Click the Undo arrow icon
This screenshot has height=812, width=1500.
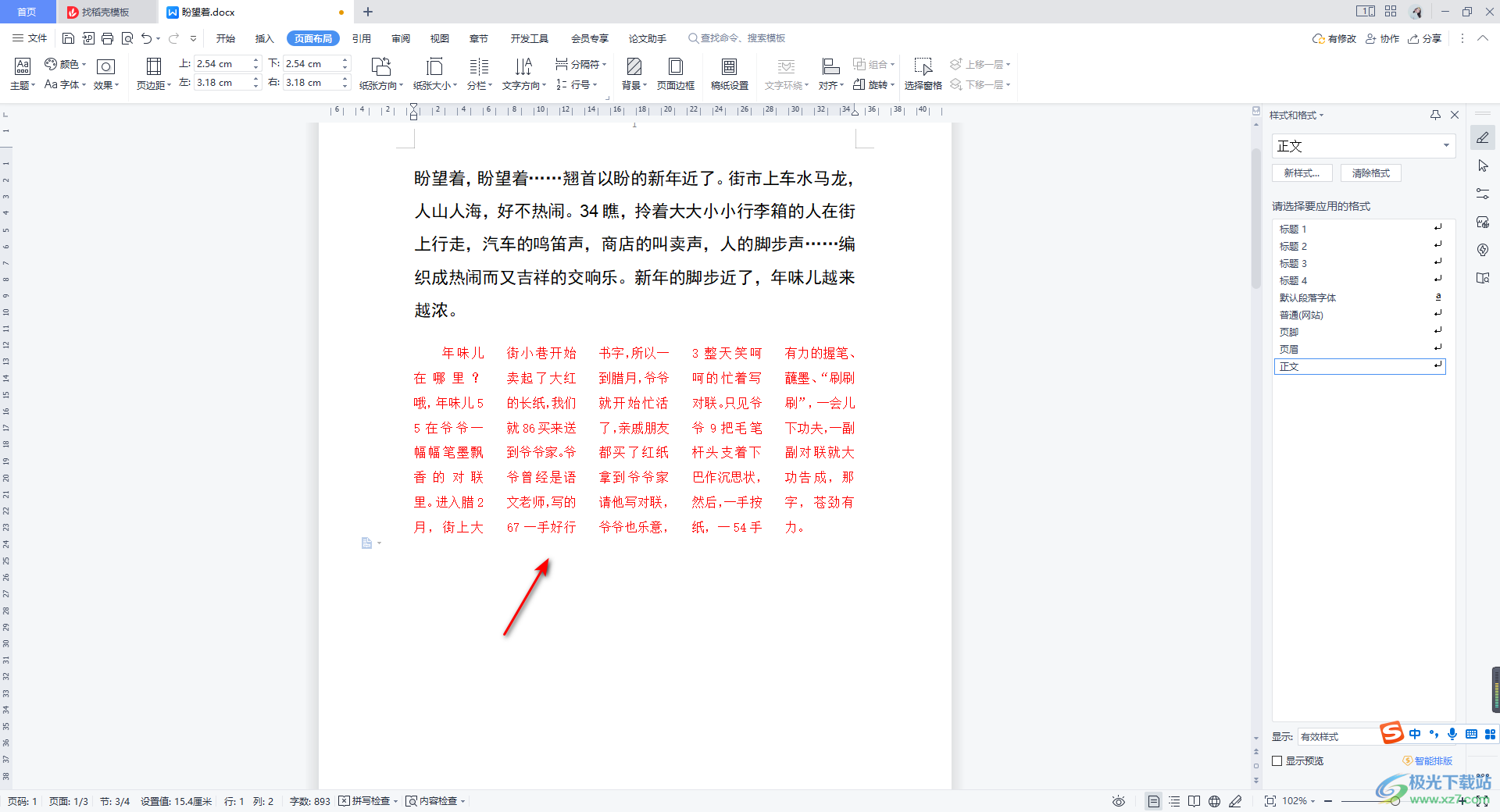pos(146,38)
